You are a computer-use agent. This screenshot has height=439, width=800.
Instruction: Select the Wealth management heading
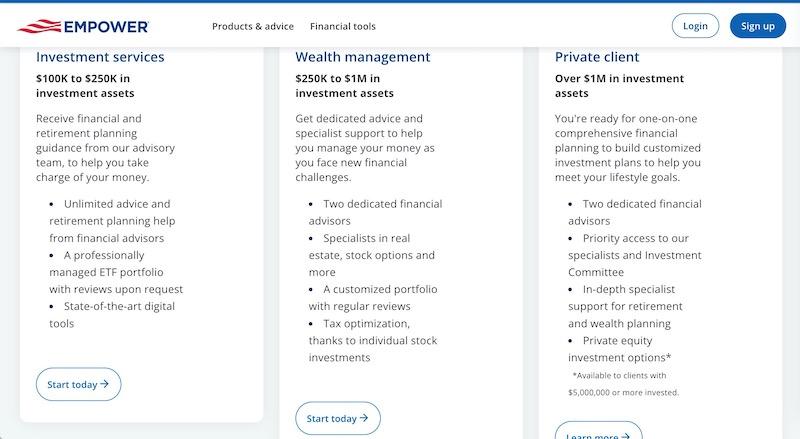(x=363, y=57)
